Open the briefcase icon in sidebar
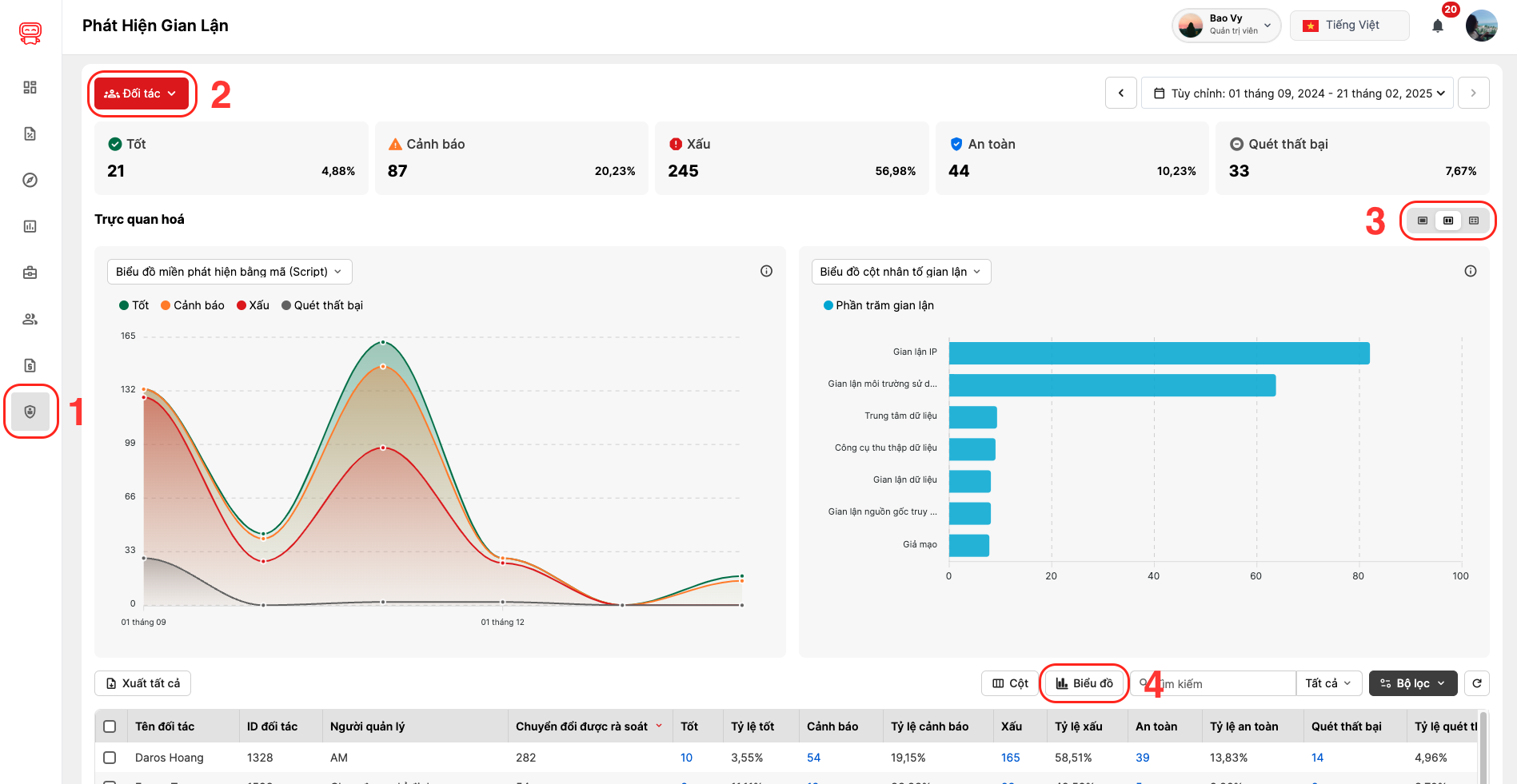The image size is (1517, 784). [x=30, y=273]
